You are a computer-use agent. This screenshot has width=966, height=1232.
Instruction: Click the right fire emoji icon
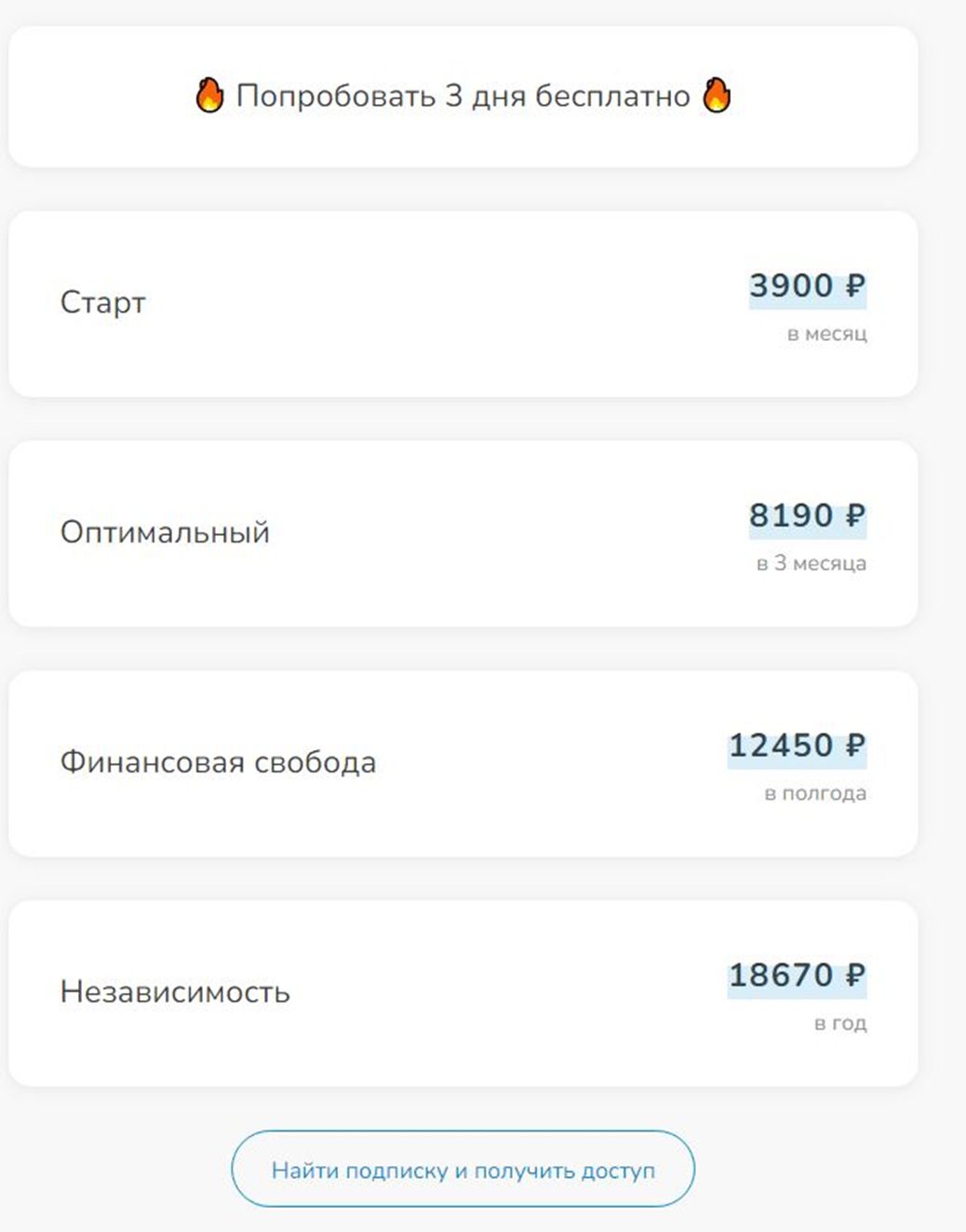click(x=717, y=95)
